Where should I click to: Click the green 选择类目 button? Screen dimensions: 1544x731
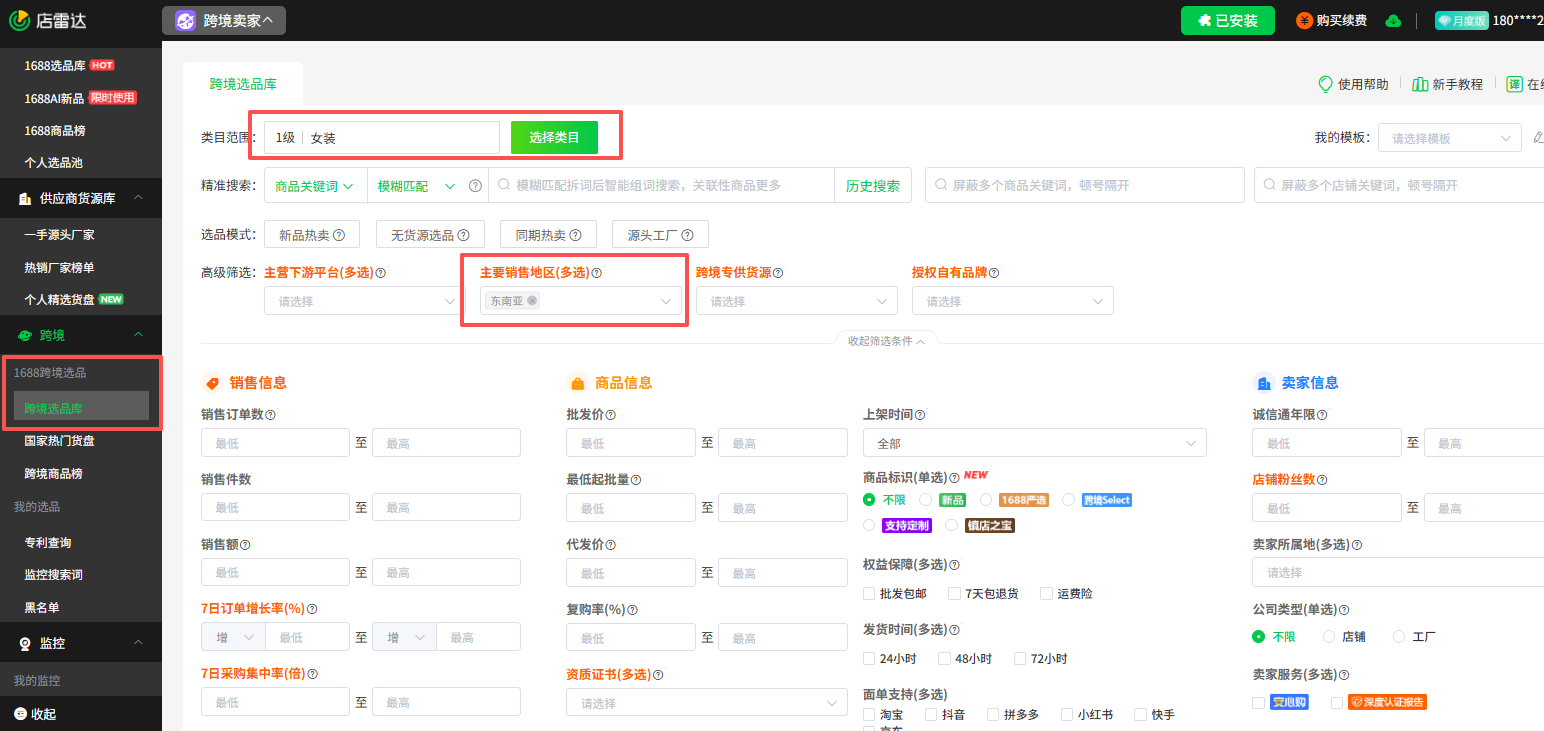554,138
